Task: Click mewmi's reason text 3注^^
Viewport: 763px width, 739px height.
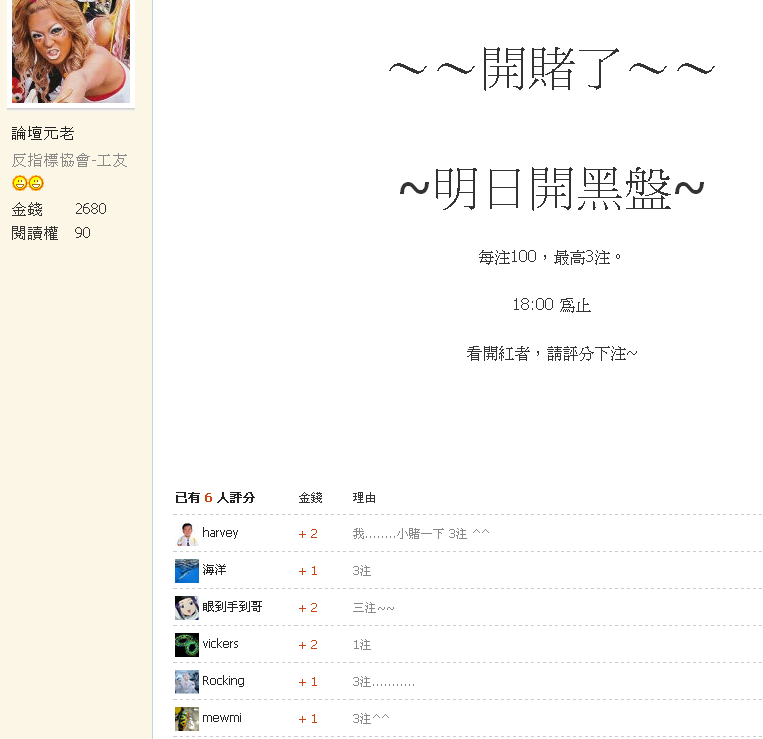Action: pyautogui.click(x=371, y=719)
